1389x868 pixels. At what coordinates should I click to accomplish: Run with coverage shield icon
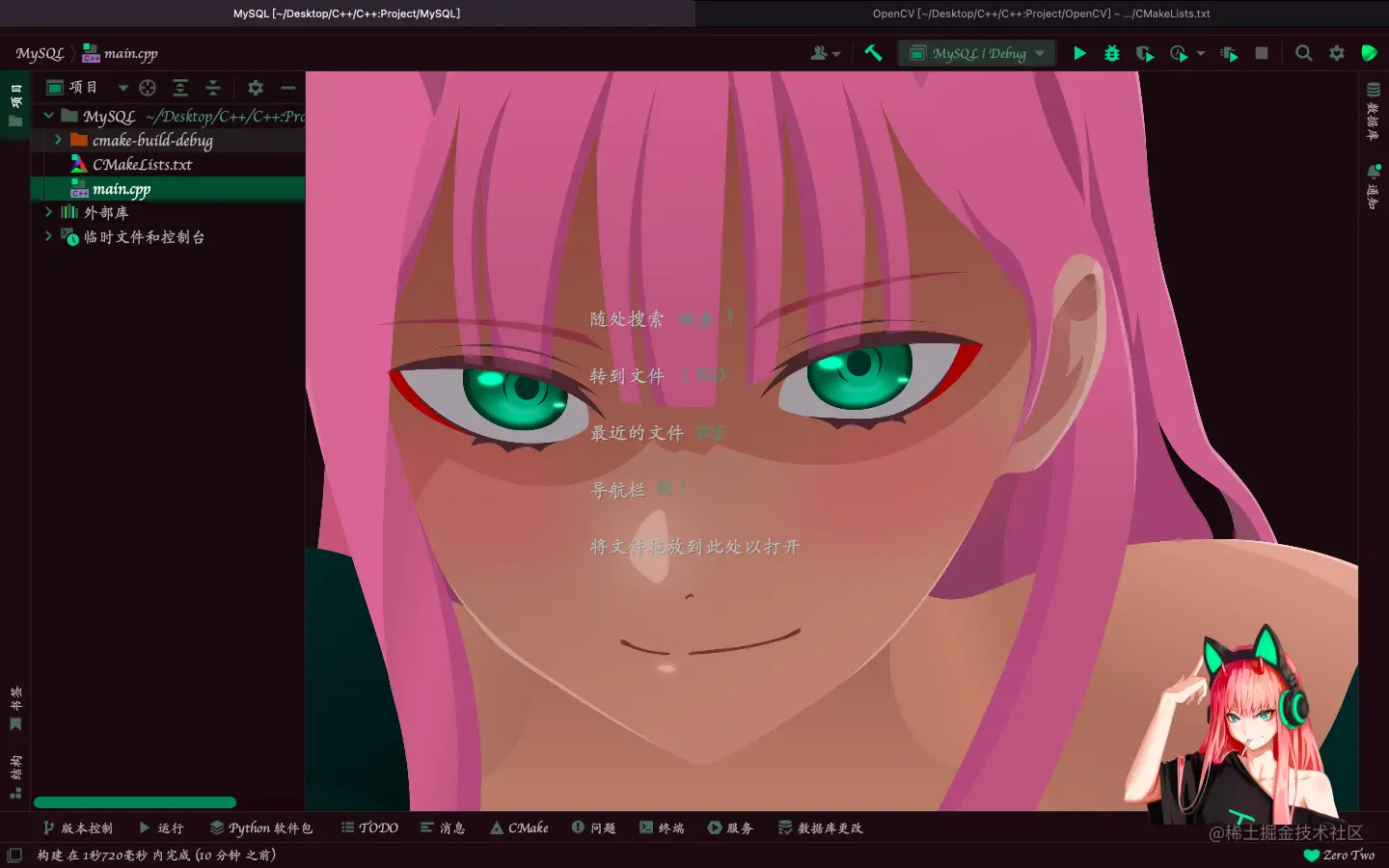pos(1145,54)
